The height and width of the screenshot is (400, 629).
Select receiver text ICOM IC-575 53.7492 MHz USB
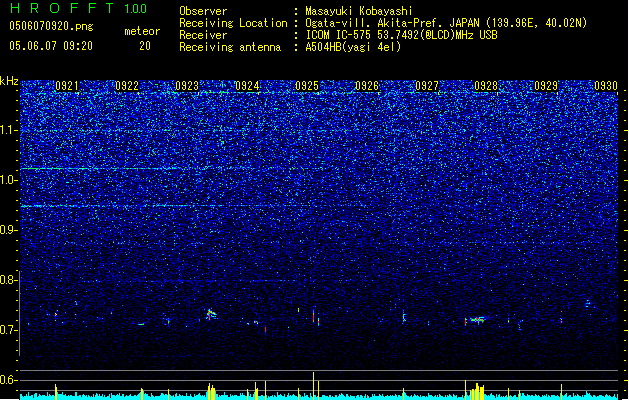click(401, 35)
